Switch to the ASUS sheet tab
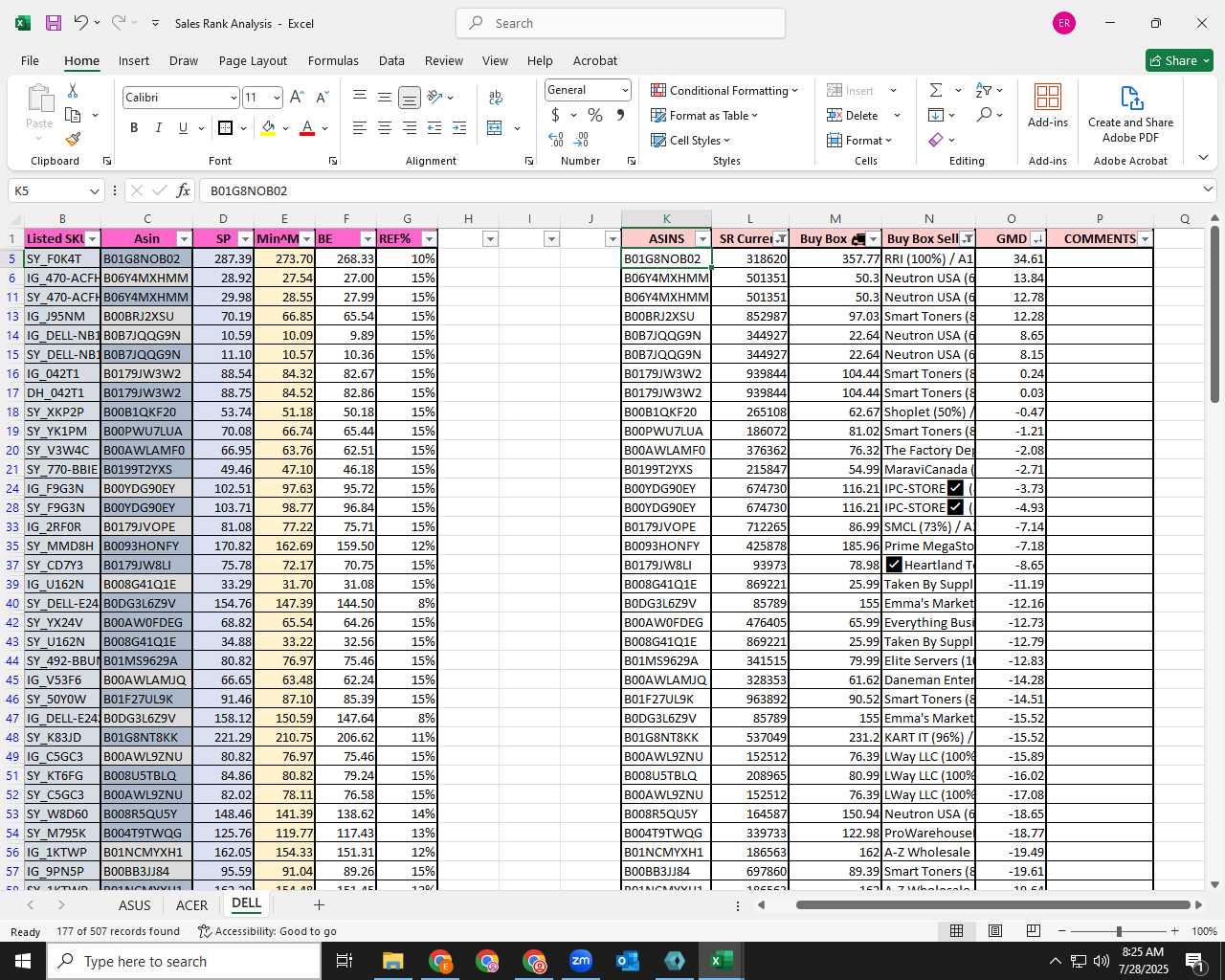This screenshot has height=980, width=1225. (x=134, y=905)
